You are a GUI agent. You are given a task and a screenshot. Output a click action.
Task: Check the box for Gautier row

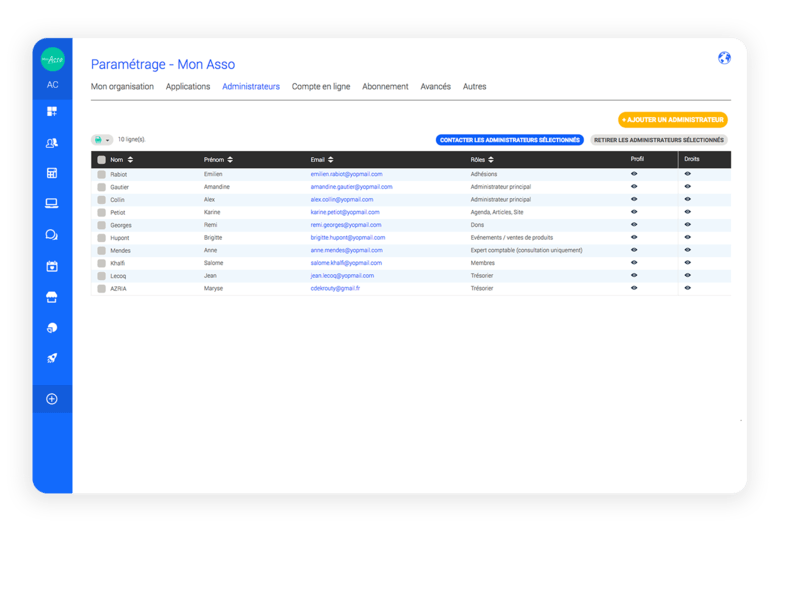pos(102,187)
